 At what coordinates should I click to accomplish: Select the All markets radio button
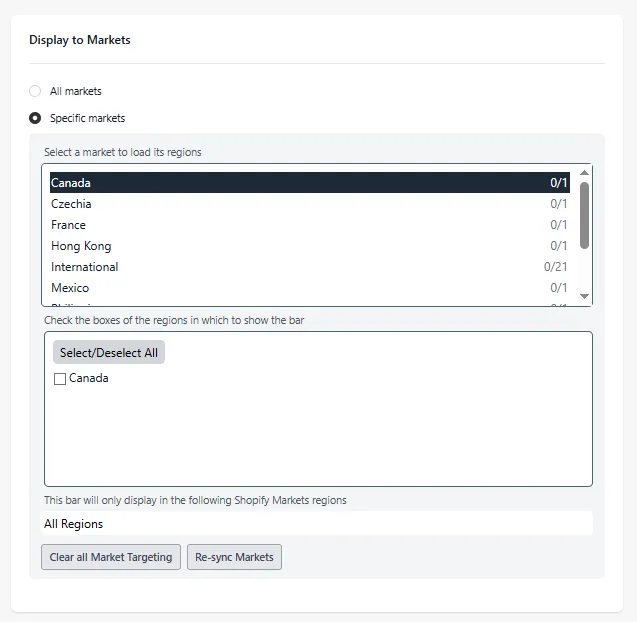35,91
